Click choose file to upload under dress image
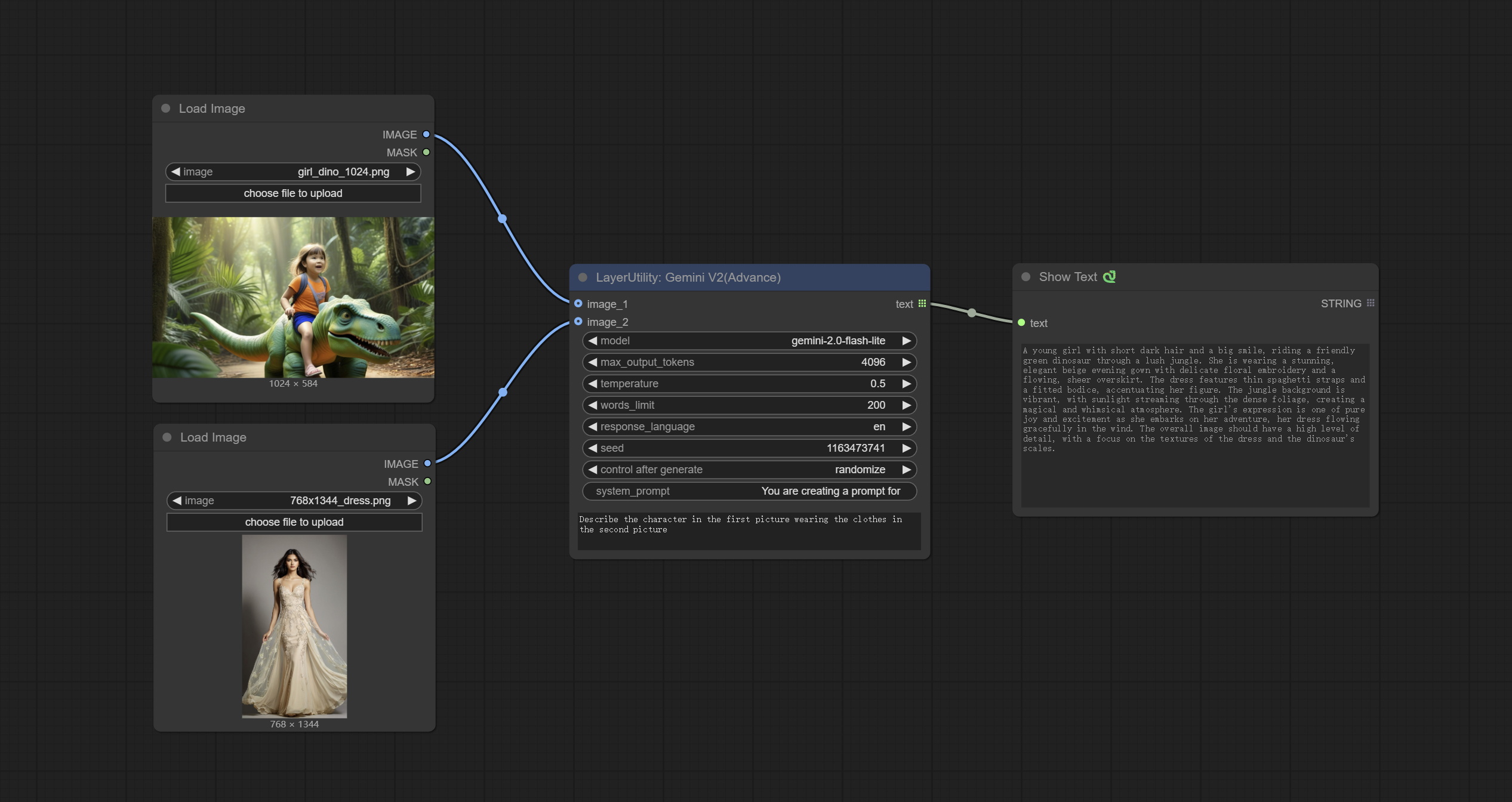1512x802 pixels. coord(294,522)
